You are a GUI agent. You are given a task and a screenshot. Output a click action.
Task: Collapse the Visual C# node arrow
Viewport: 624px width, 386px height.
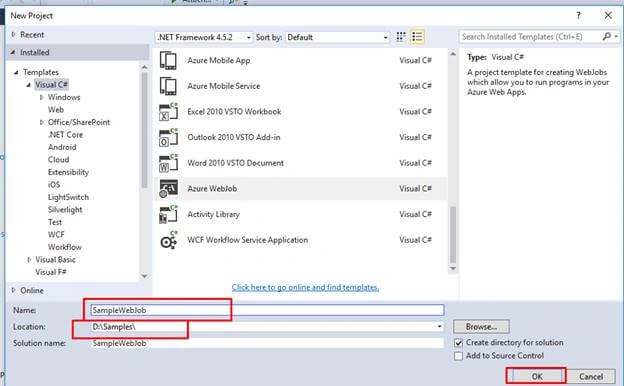(29, 85)
